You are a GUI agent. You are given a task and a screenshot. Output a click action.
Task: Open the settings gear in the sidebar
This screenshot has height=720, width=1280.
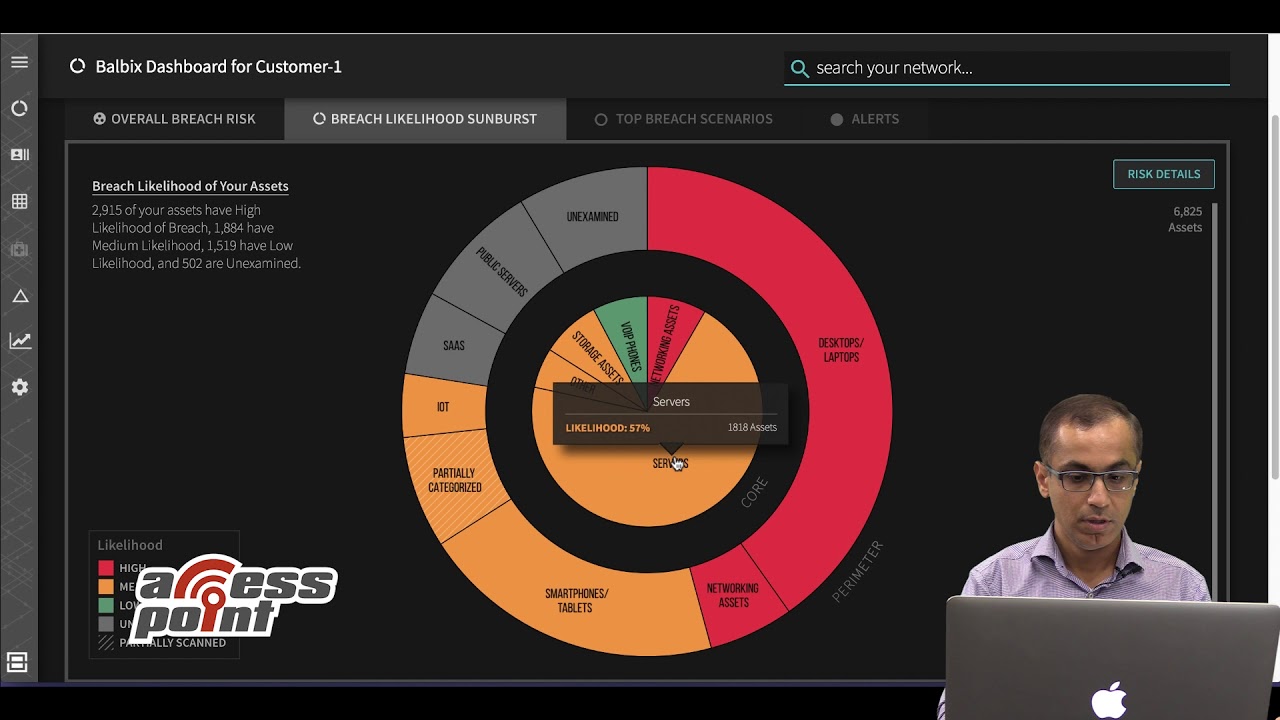(19, 387)
